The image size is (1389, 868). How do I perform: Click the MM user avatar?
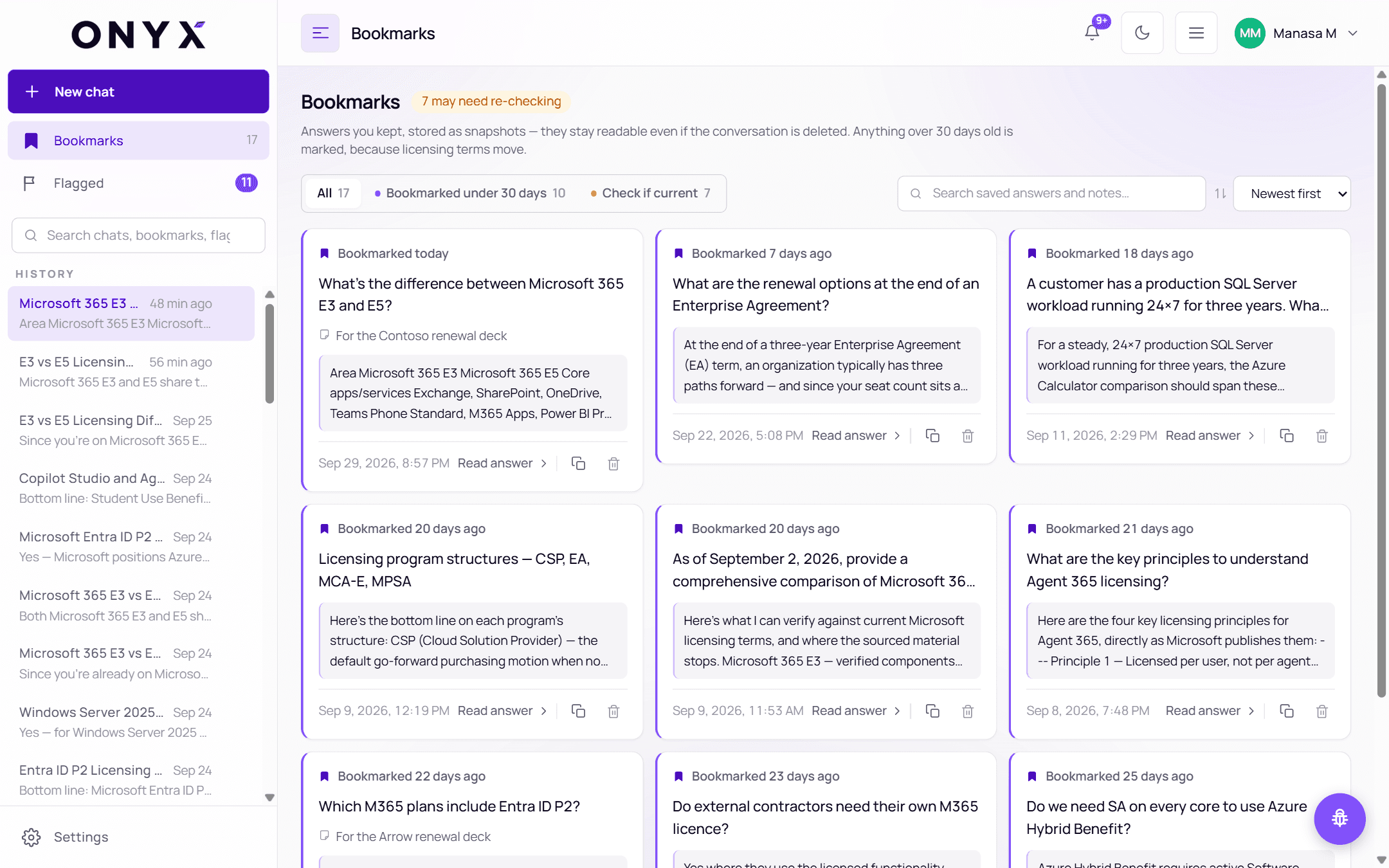click(x=1249, y=33)
